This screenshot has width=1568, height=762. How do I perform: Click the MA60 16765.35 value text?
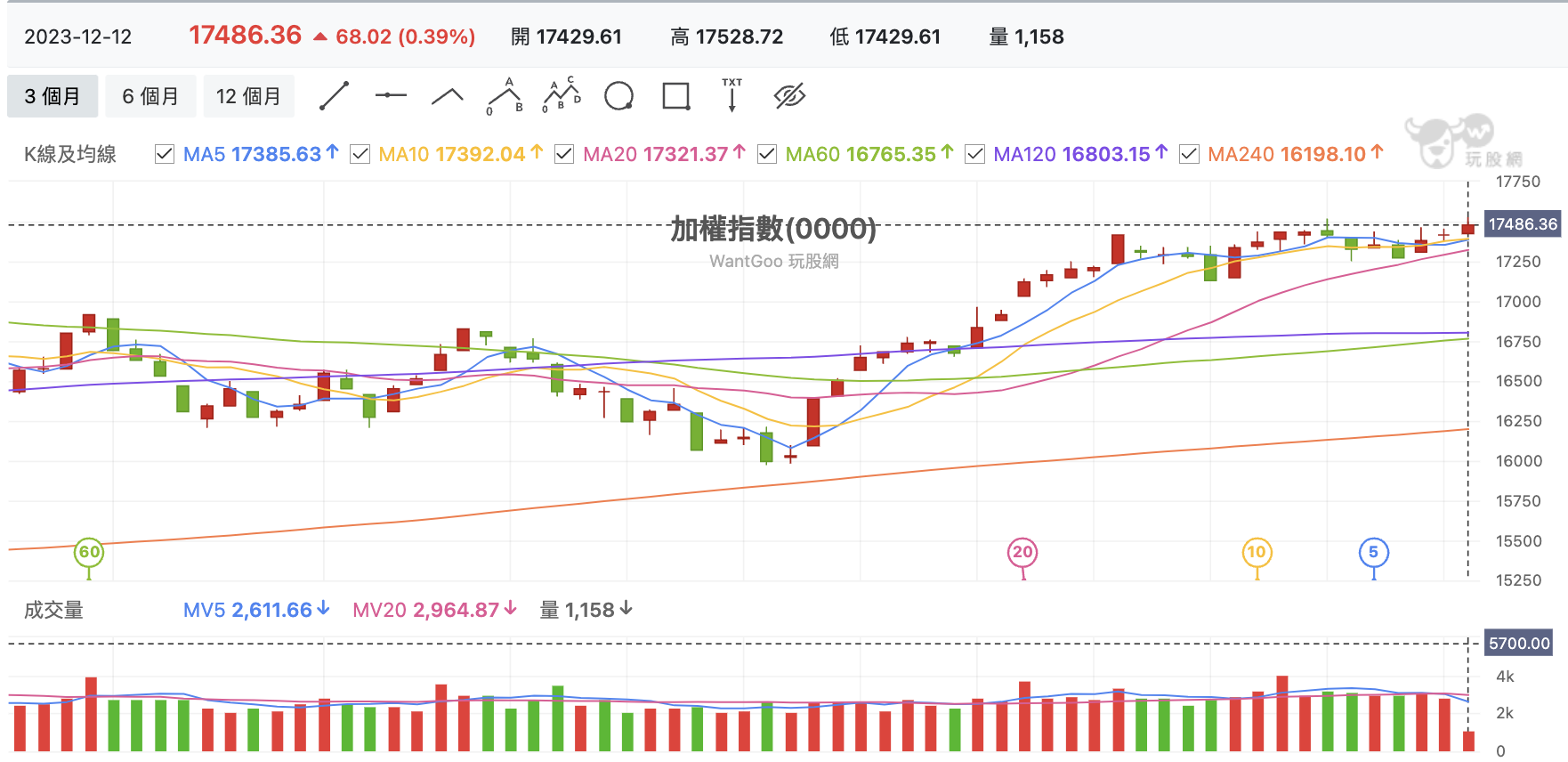click(869, 154)
